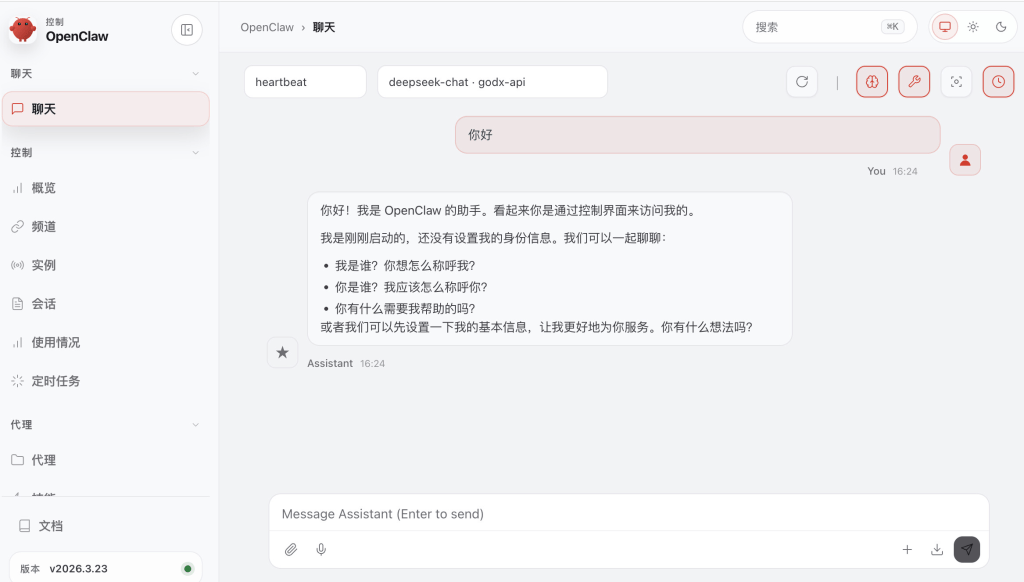Enable light mode with the sun icon
This screenshot has height=582, width=1024.
coord(973,27)
